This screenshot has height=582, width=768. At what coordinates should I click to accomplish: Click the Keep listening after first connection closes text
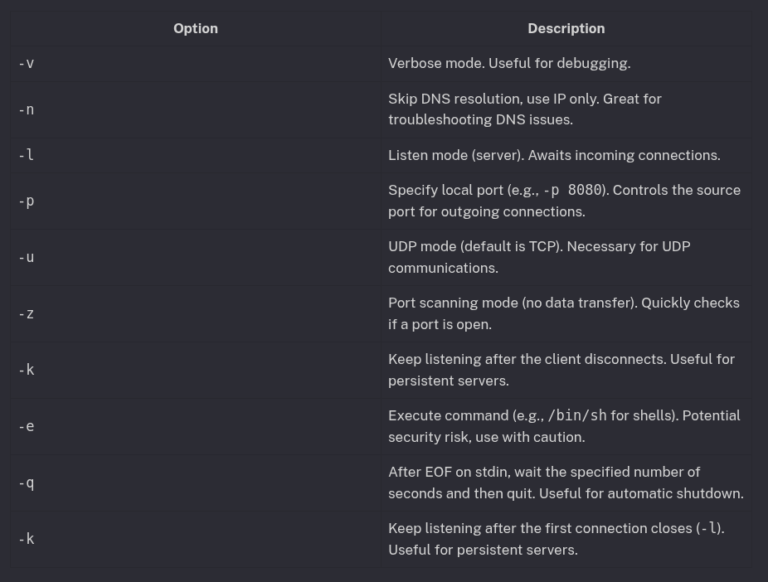pyautogui.click(x=556, y=539)
